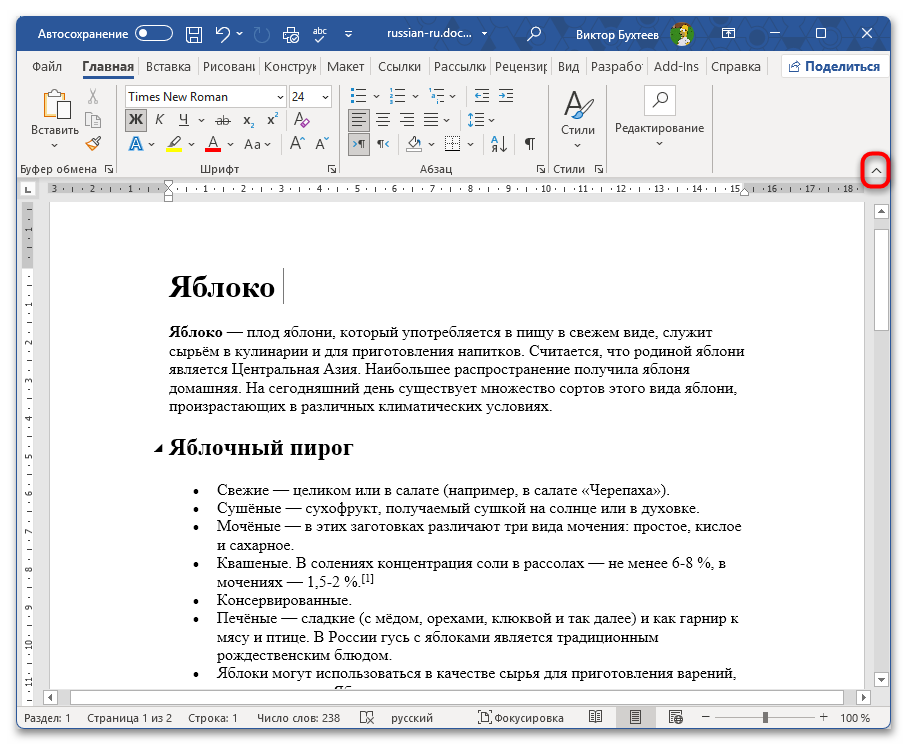Switch to Read Mode view
The image size is (907, 745).
click(595, 717)
